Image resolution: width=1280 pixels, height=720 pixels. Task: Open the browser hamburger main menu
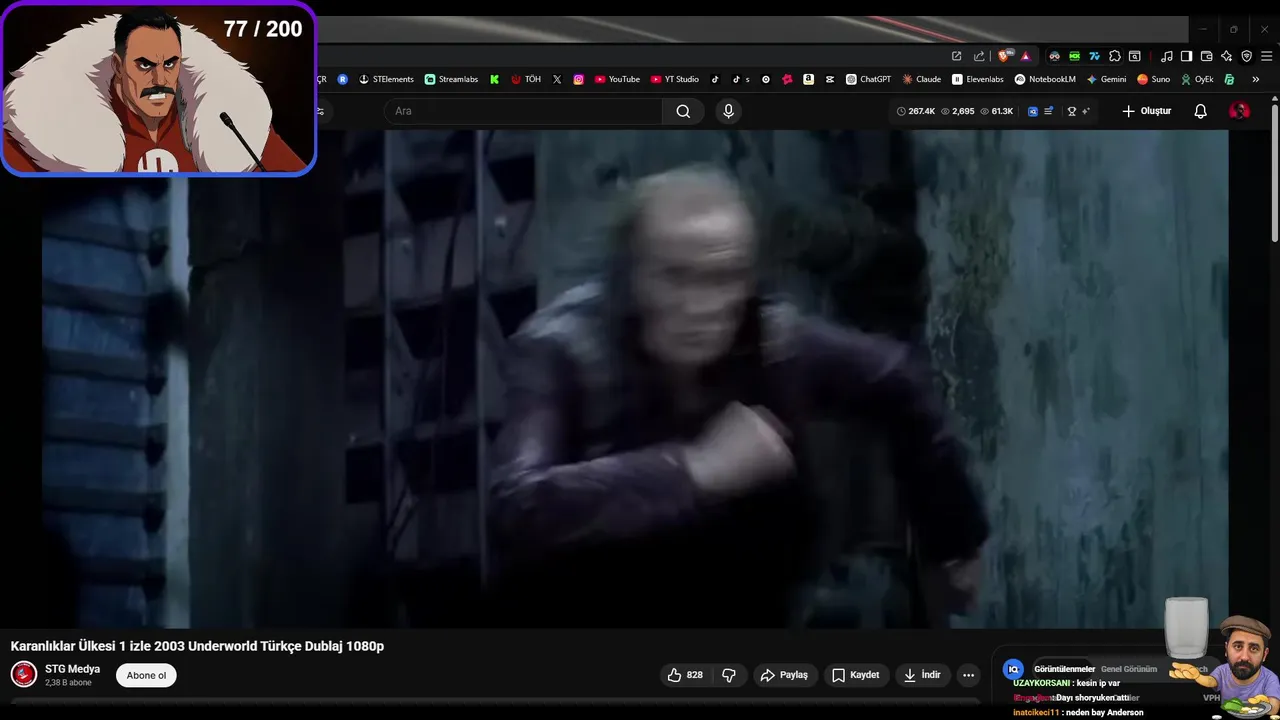pos(1266,56)
